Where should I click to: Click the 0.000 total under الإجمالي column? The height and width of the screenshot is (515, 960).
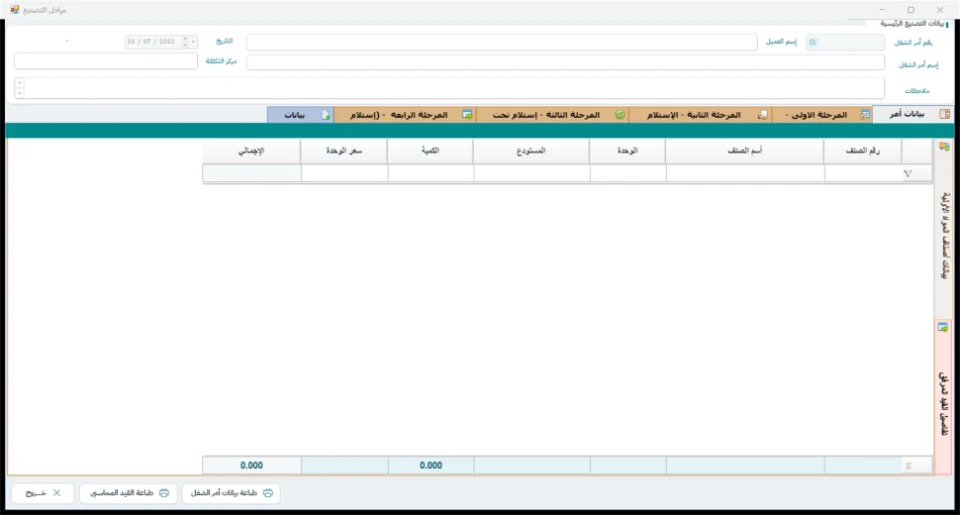252,465
